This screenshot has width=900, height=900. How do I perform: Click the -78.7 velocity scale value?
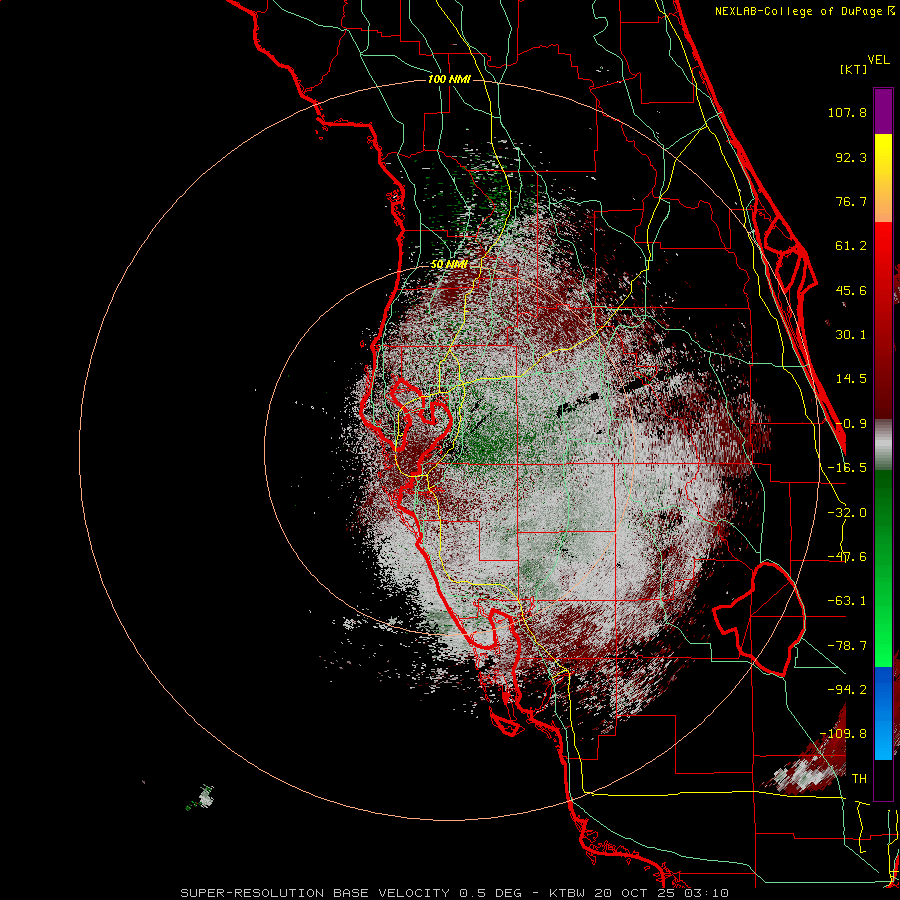847,646
